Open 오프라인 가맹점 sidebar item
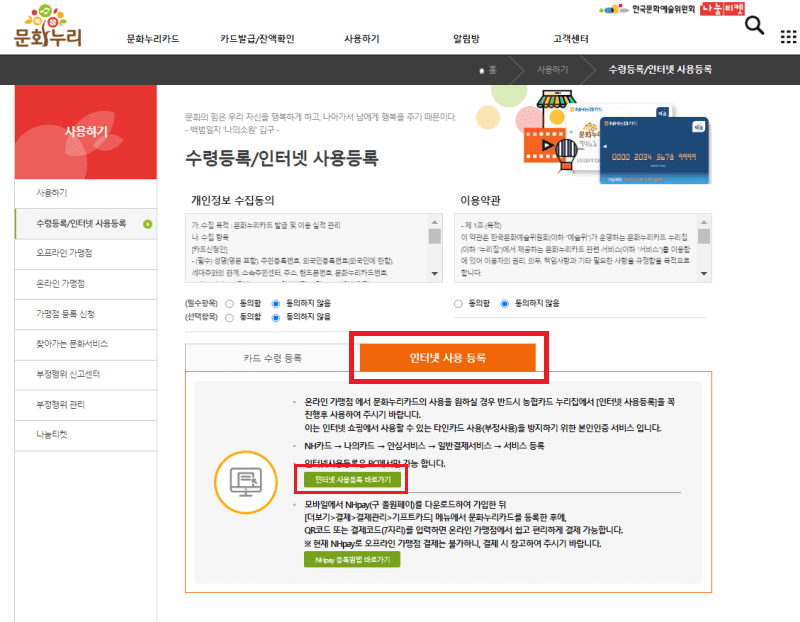This screenshot has width=800, height=622. point(86,253)
